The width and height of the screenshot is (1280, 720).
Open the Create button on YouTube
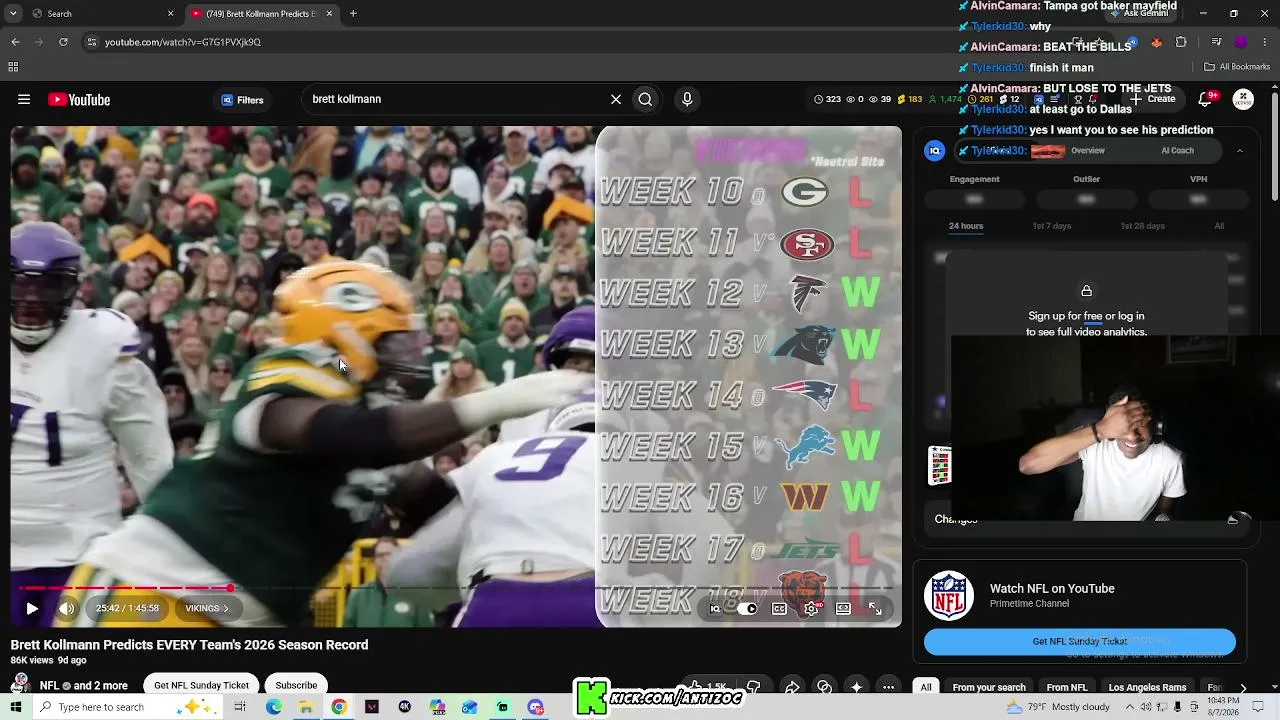tap(1153, 99)
